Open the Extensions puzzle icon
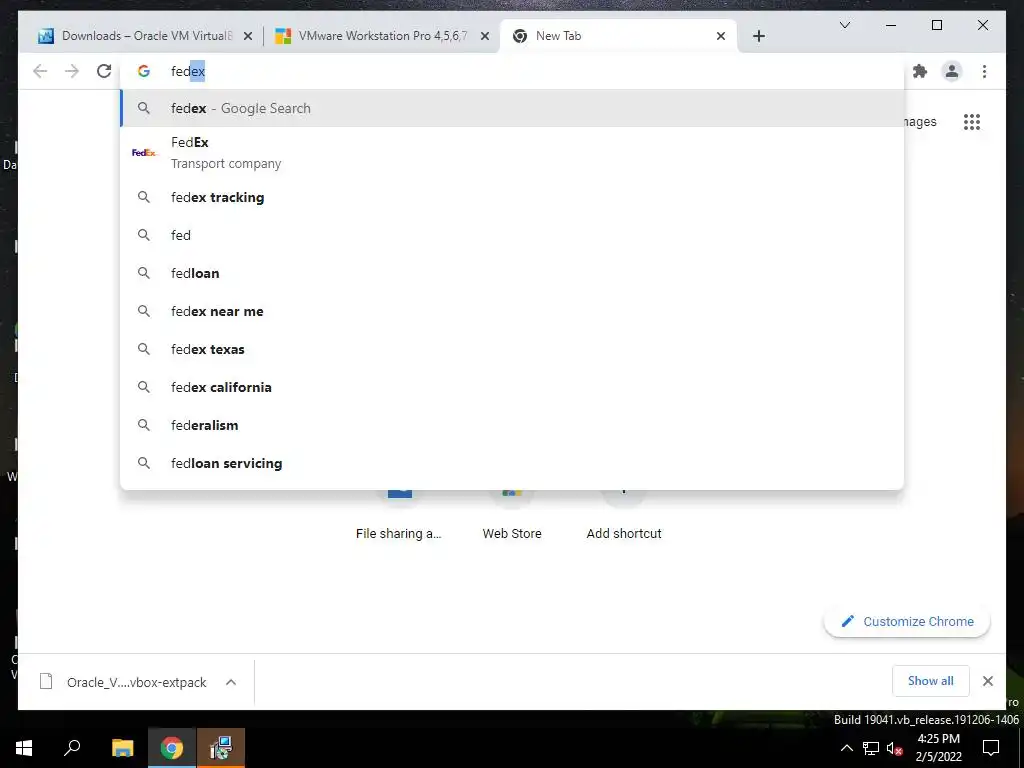The image size is (1024, 768). pos(920,71)
